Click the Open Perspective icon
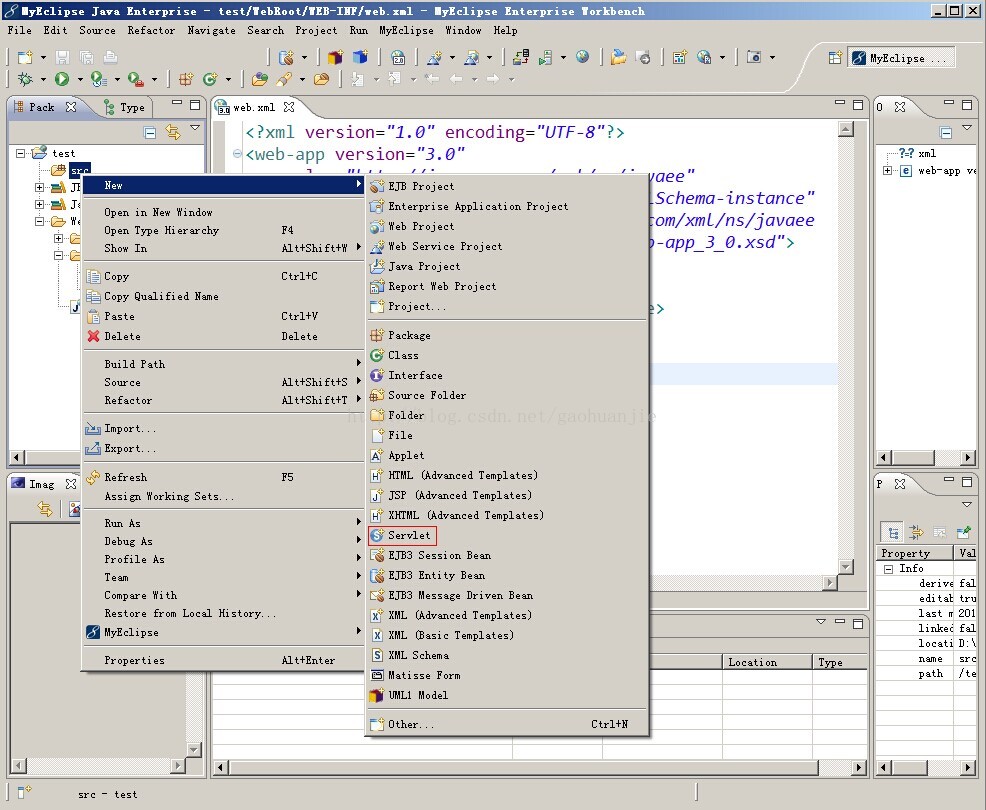 point(835,58)
